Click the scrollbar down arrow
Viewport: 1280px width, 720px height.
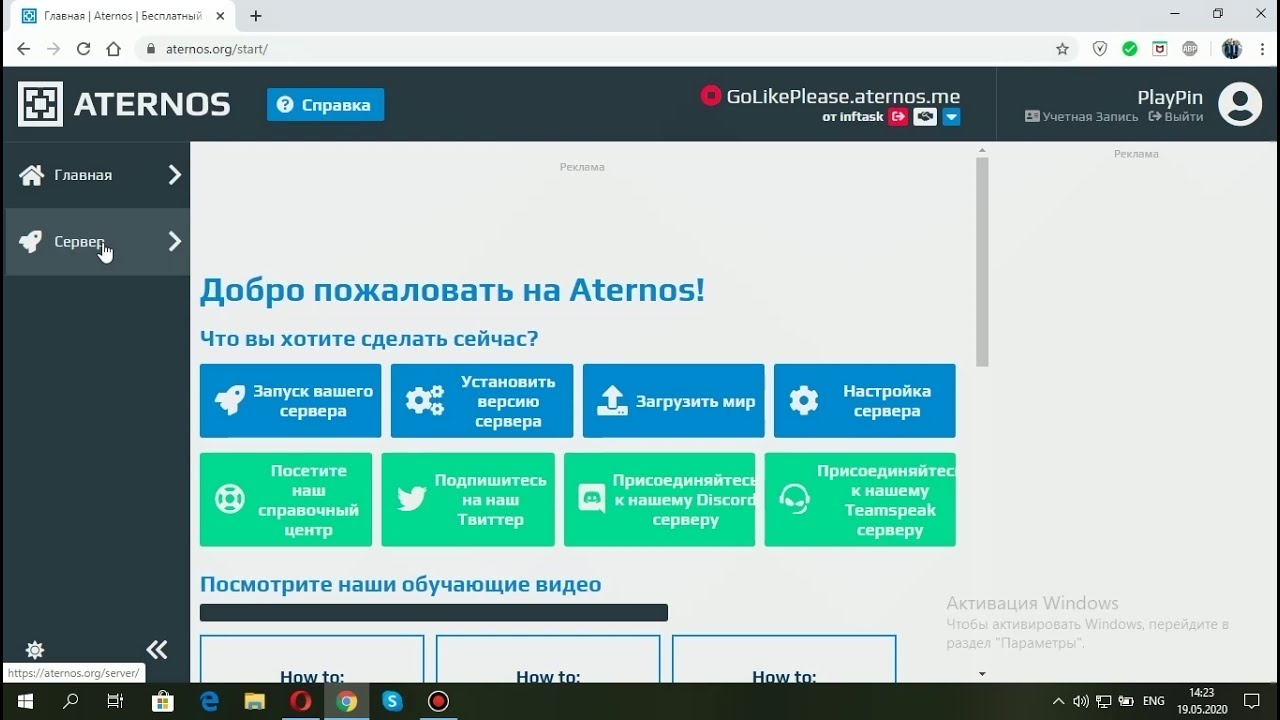pyautogui.click(x=982, y=674)
